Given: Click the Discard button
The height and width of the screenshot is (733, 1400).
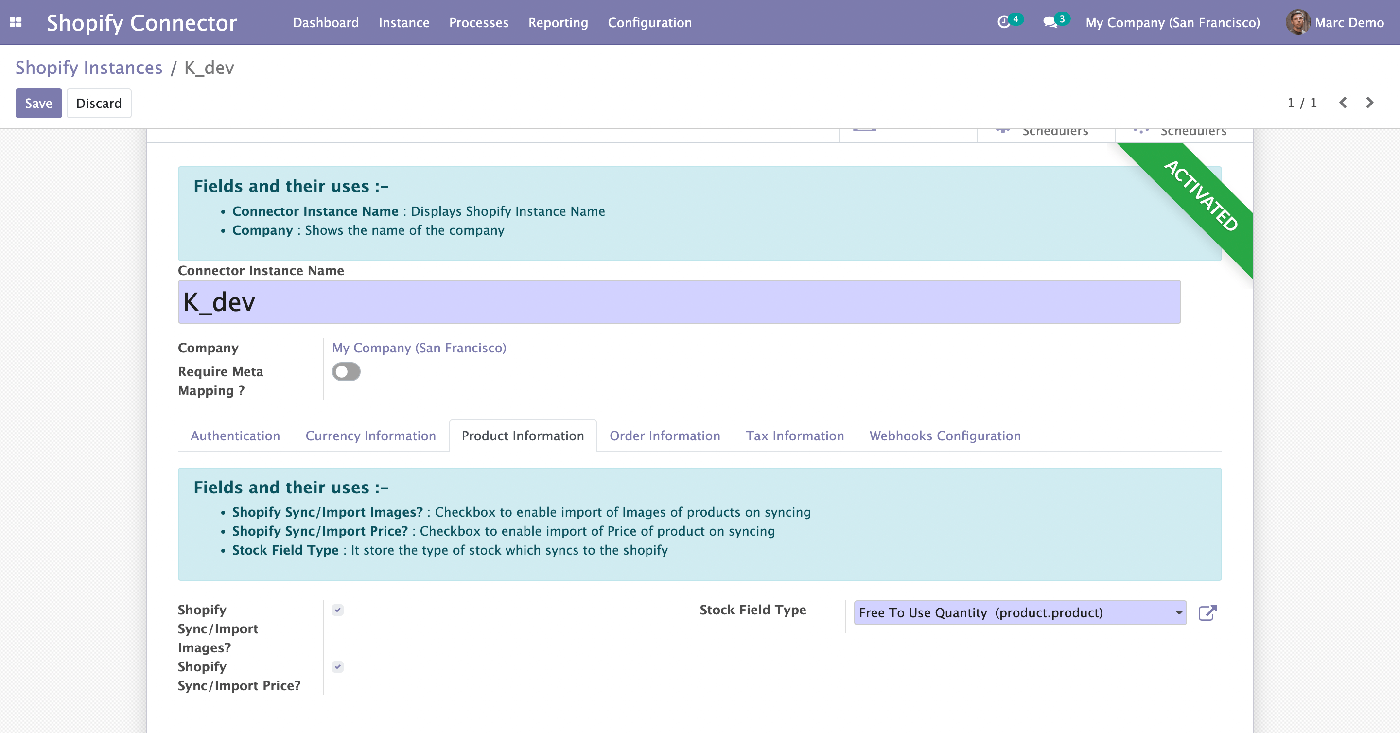Looking at the screenshot, I should (x=99, y=103).
